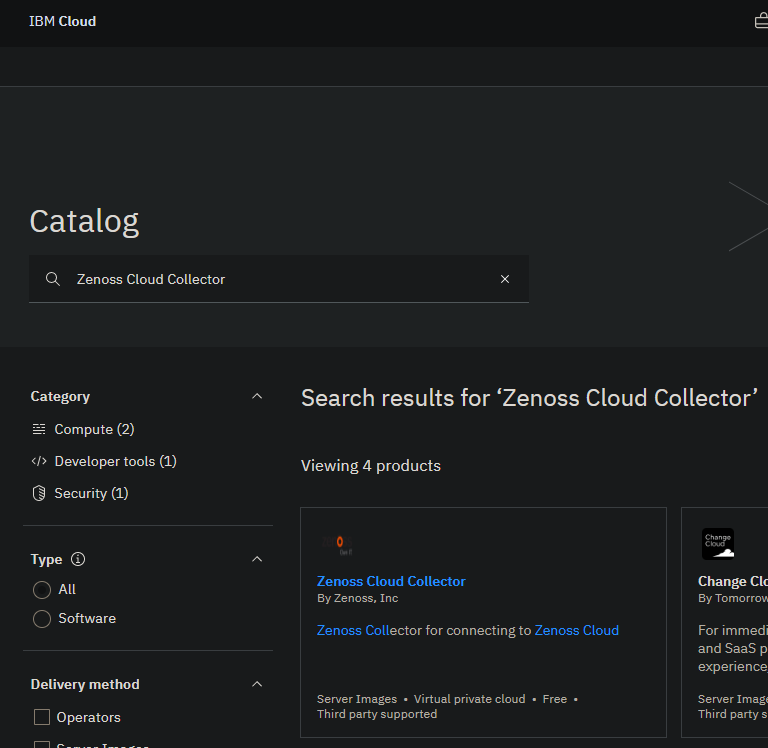Click 'Viewing 4 products' text
The image size is (768, 748).
[x=371, y=466]
